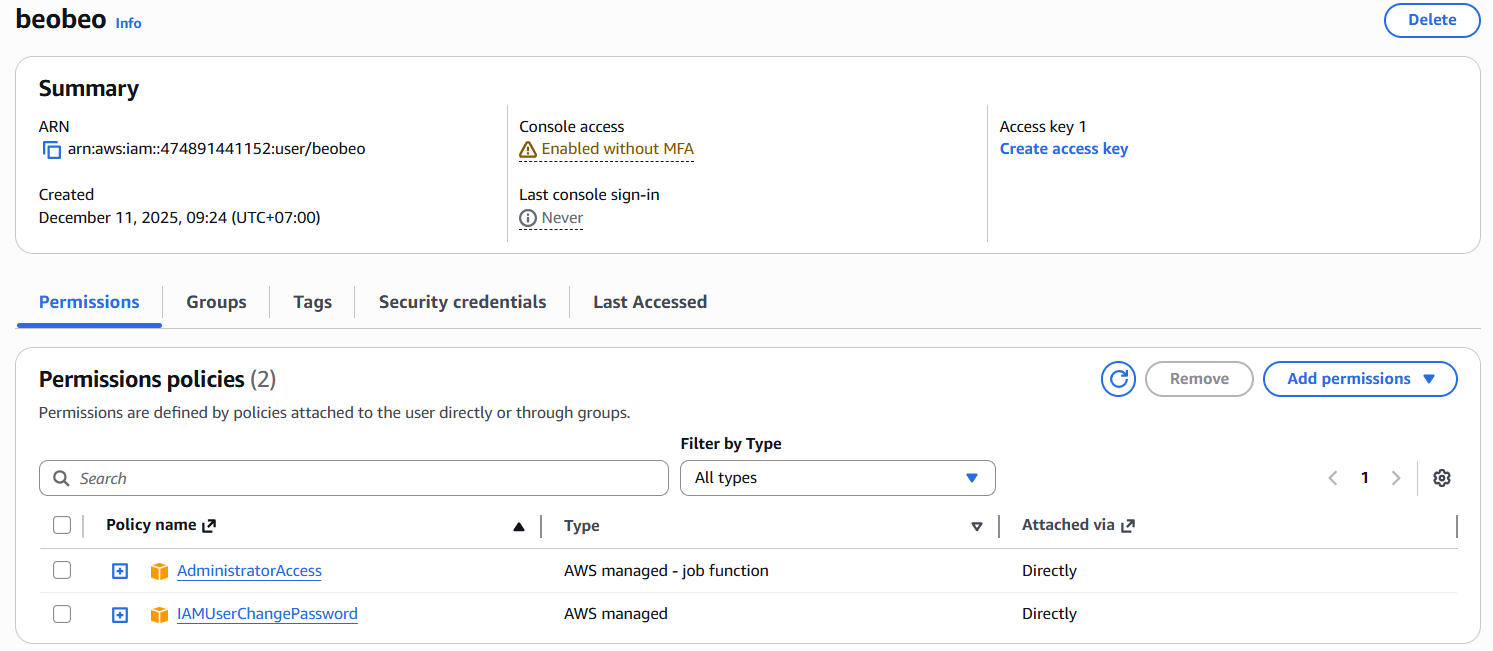Viewport: 1493px width, 651px height.
Task: Click the AdministratorAccess policy box icon
Action: coord(159,572)
